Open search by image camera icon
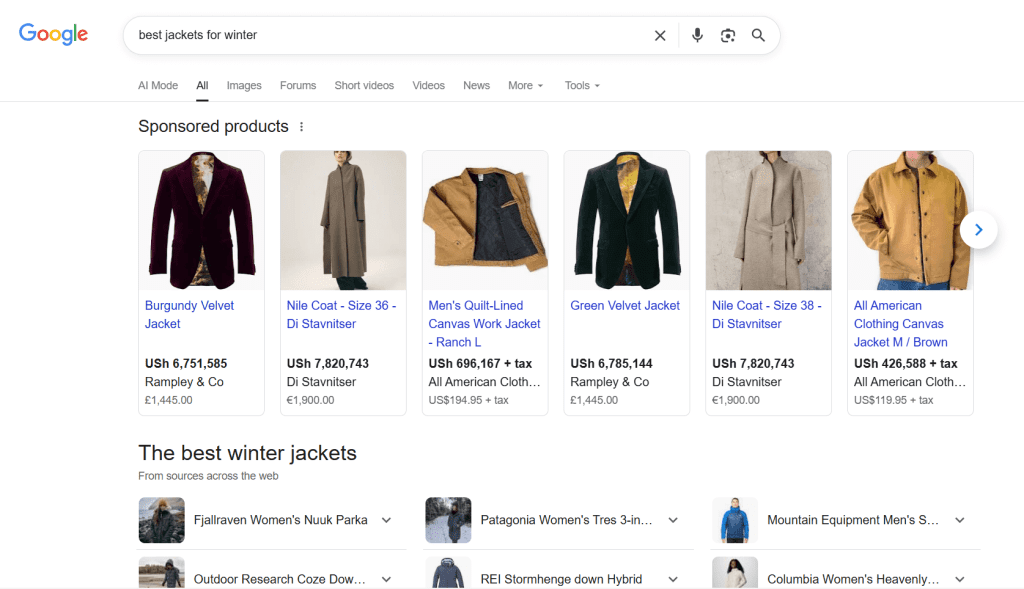The image size is (1024, 589). [x=728, y=35]
